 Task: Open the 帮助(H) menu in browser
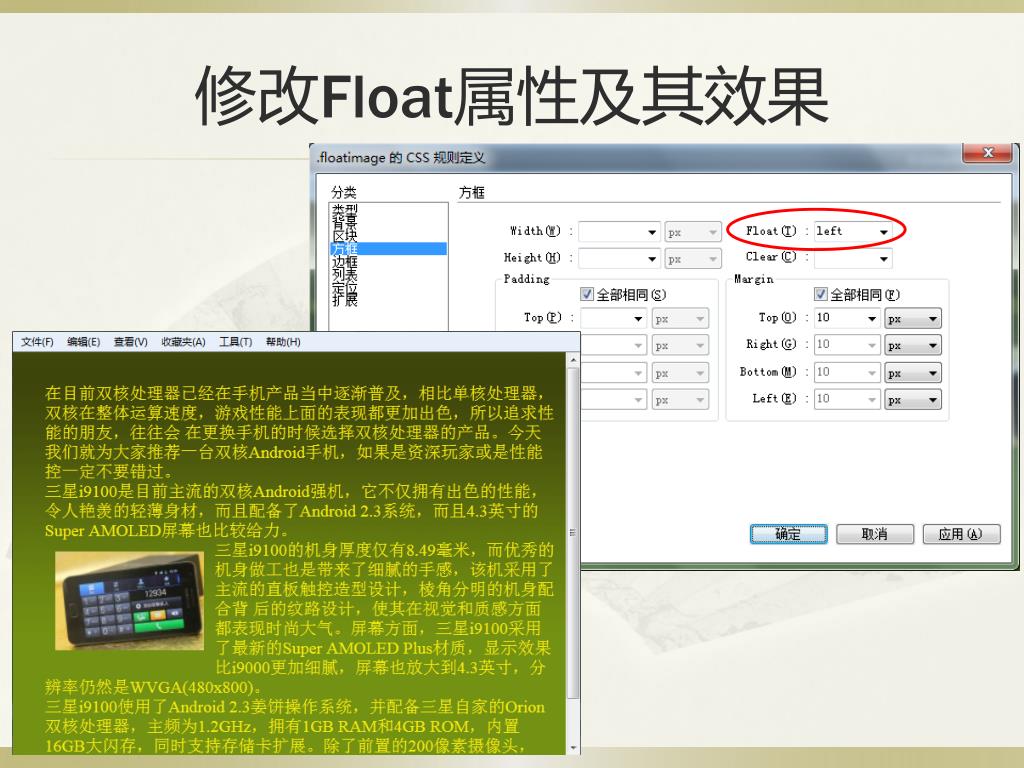[x=283, y=342]
